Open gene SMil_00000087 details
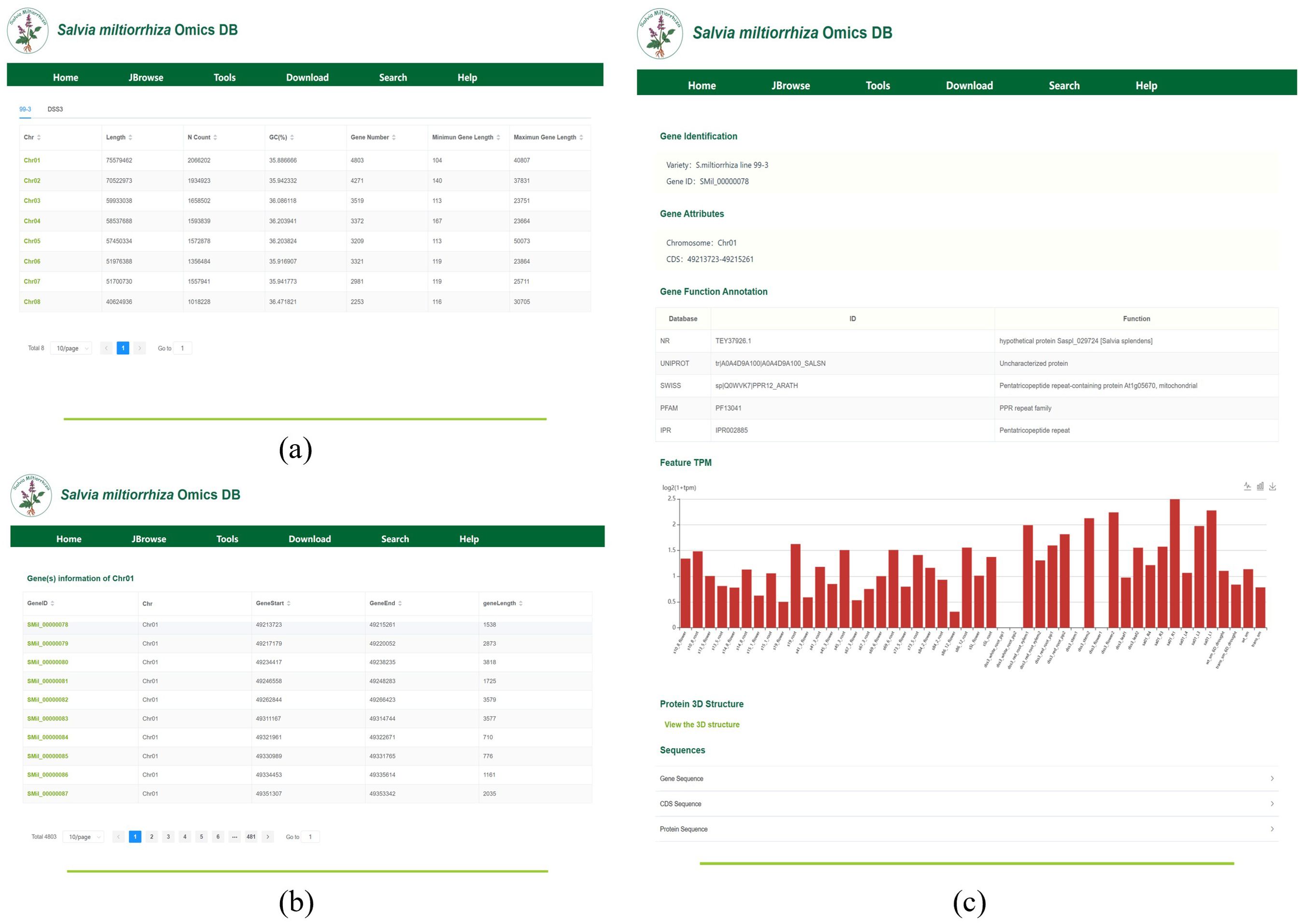 [x=48, y=794]
